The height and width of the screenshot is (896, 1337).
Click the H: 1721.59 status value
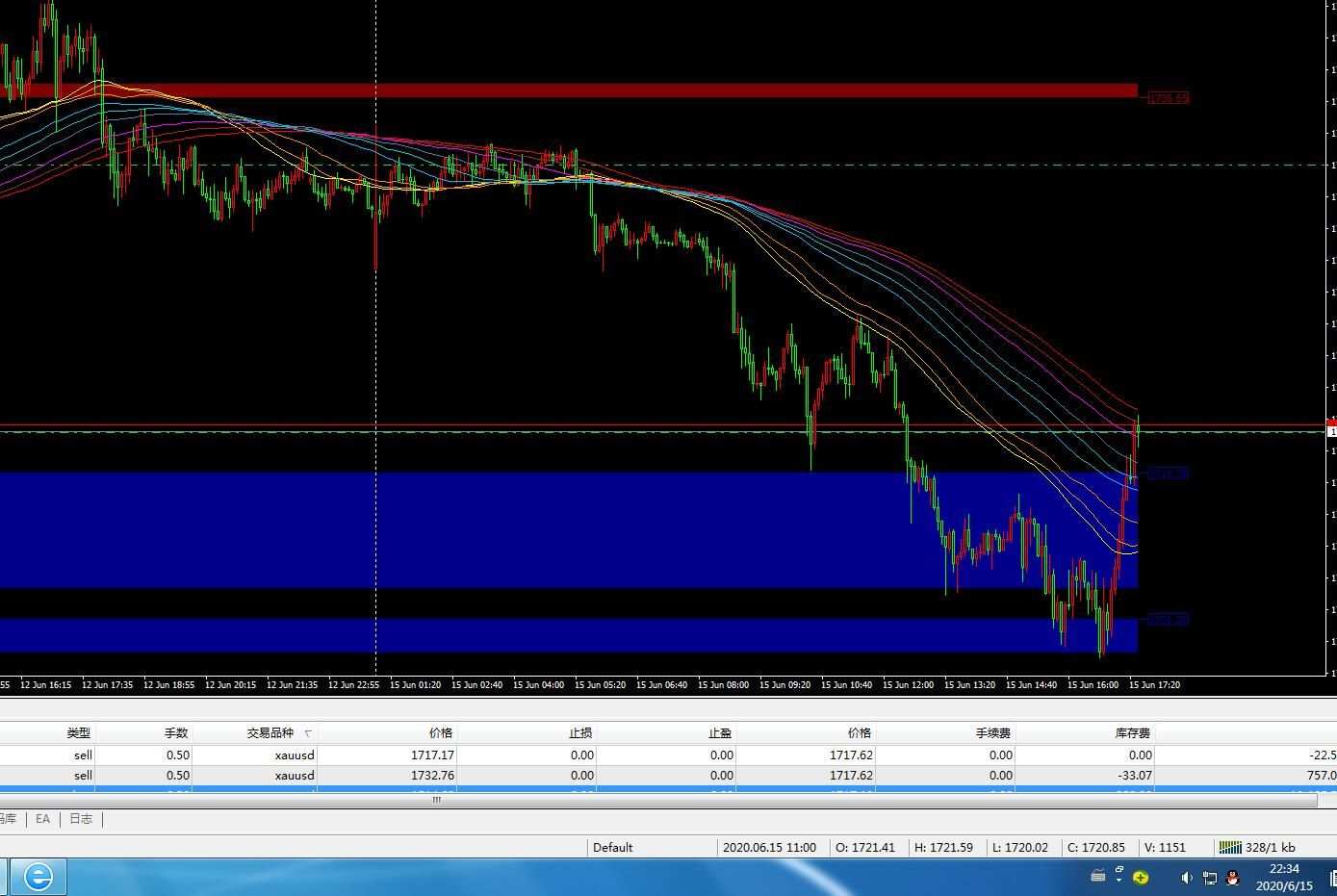(x=943, y=848)
